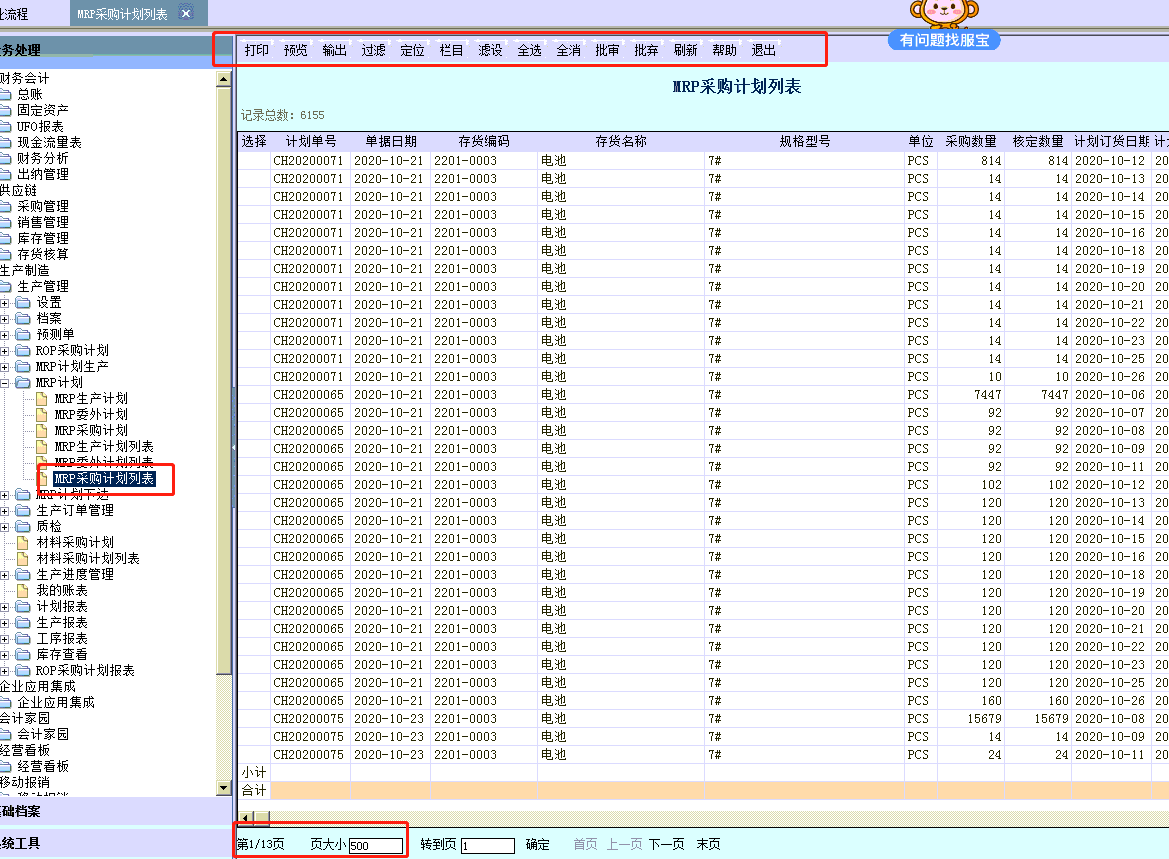
Task: Open the 过滤 filter command
Action: [374, 50]
